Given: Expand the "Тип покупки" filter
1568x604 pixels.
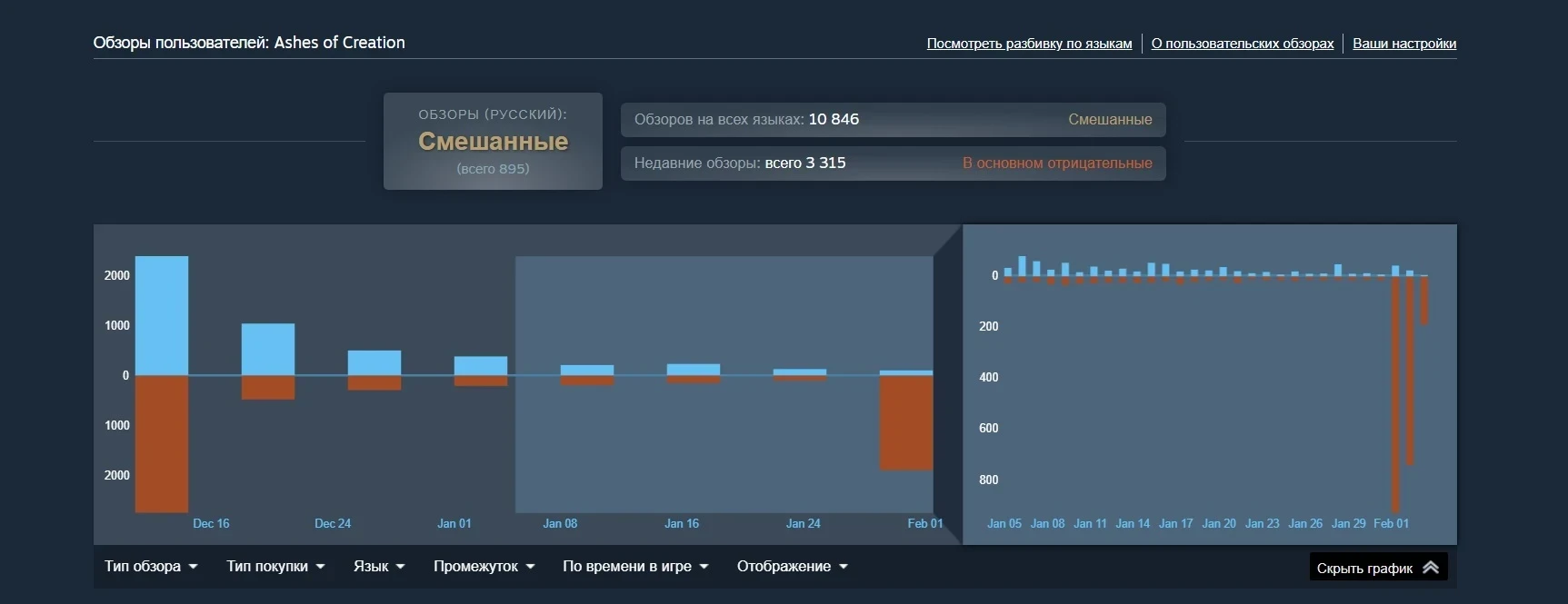Looking at the screenshot, I should pyautogui.click(x=275, y=567).
